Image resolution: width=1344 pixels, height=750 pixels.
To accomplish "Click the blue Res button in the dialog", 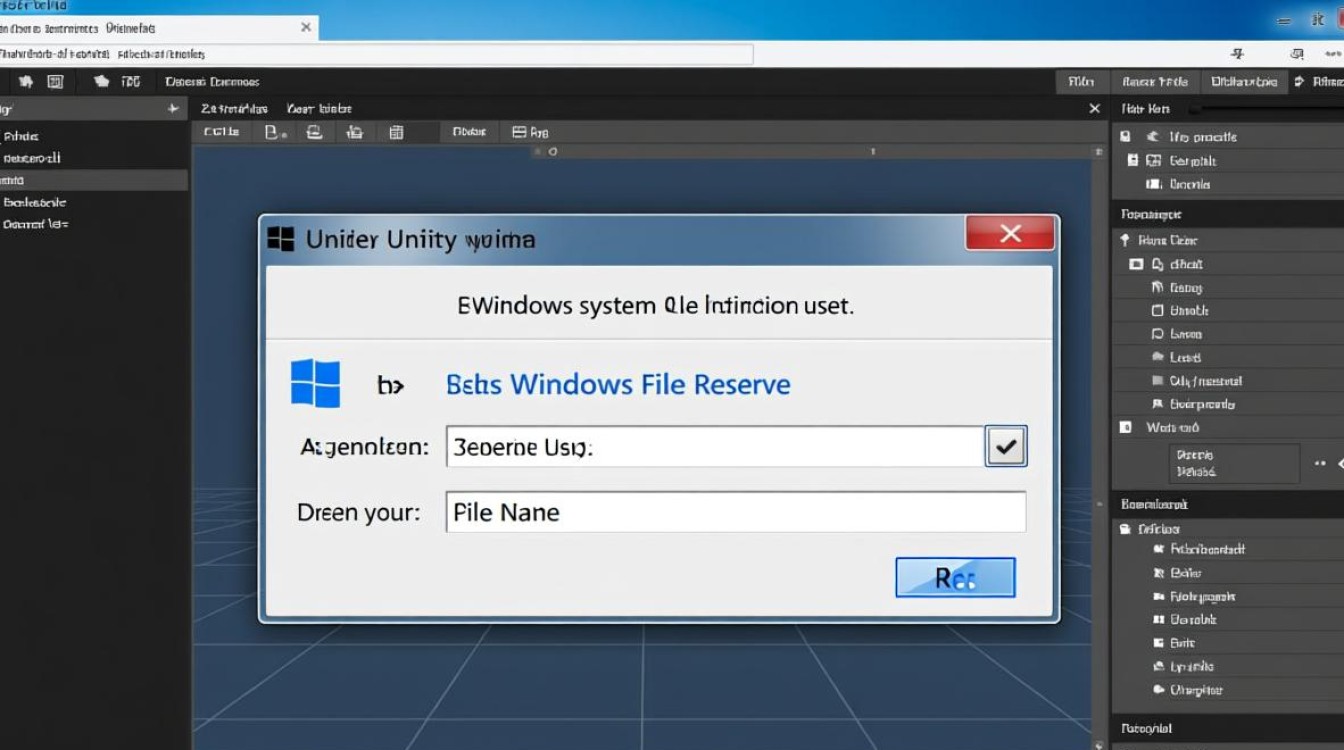I will [x=955, y=577].
